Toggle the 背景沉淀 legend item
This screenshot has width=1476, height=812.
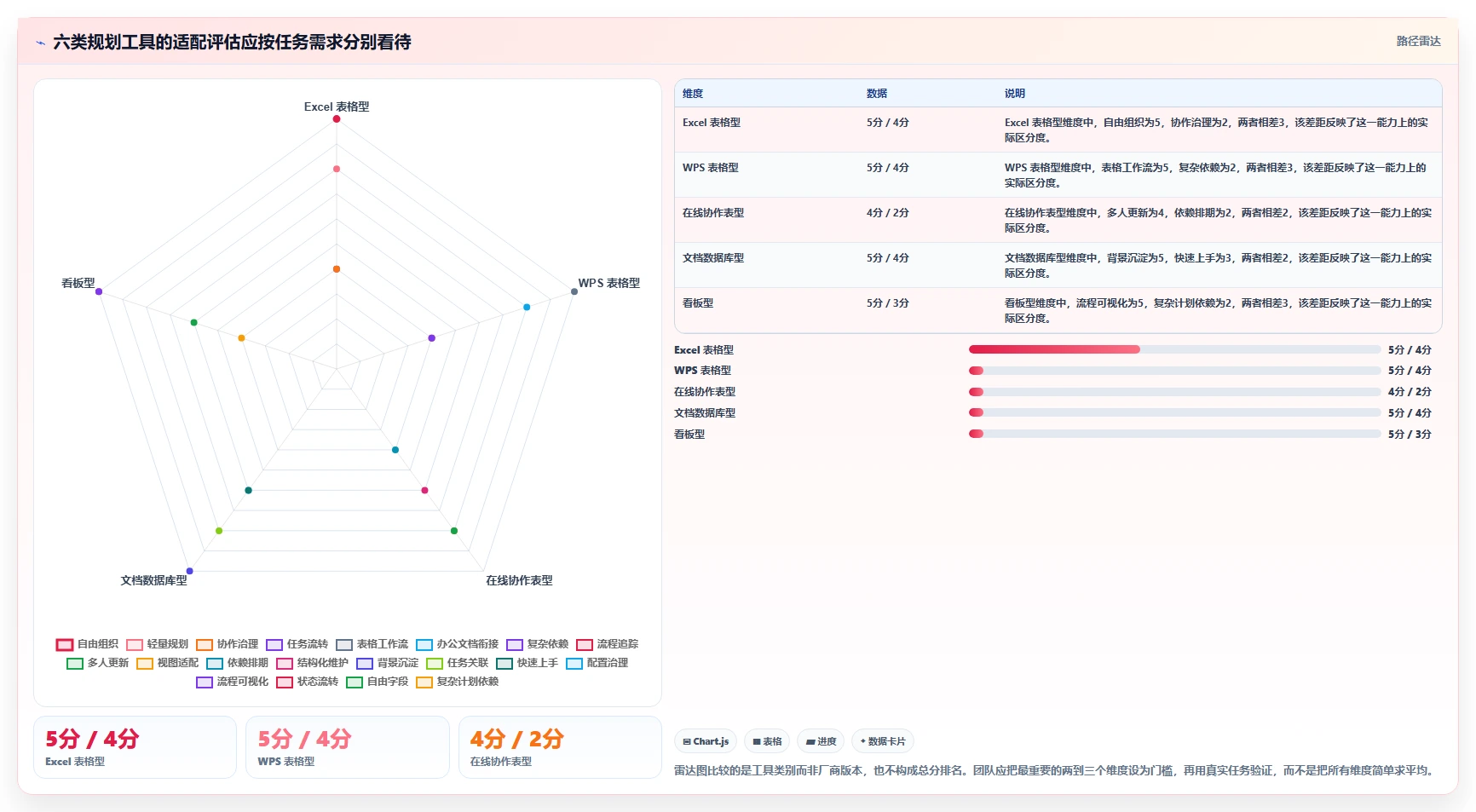pos(387,663)
